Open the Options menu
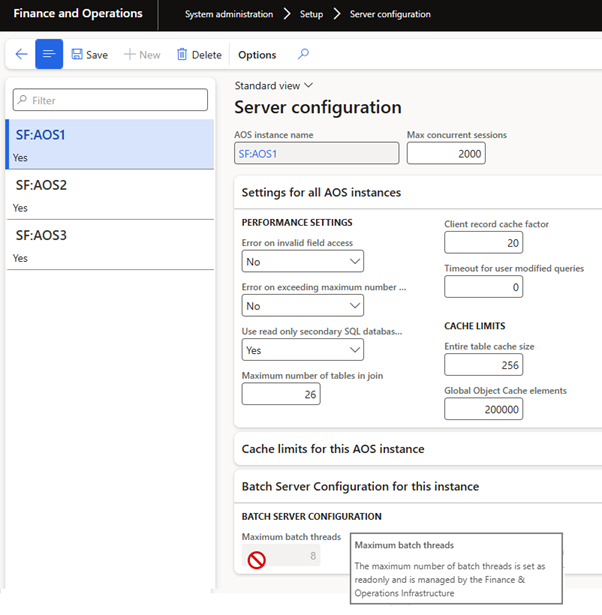Screen dimensions: 602x615 pos(257,55)
